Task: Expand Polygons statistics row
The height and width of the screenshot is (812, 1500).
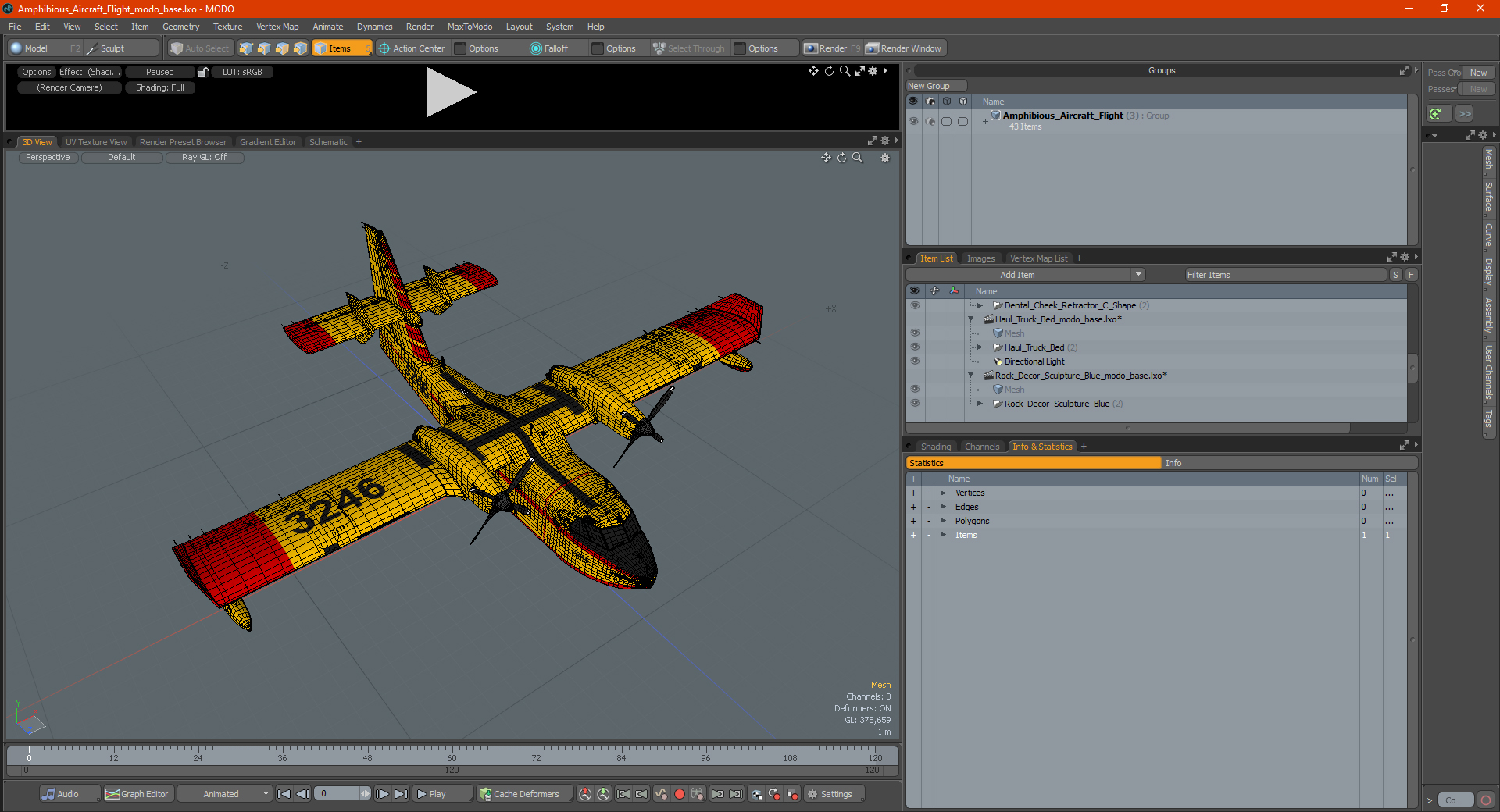Action: click(x=943, y=521)
